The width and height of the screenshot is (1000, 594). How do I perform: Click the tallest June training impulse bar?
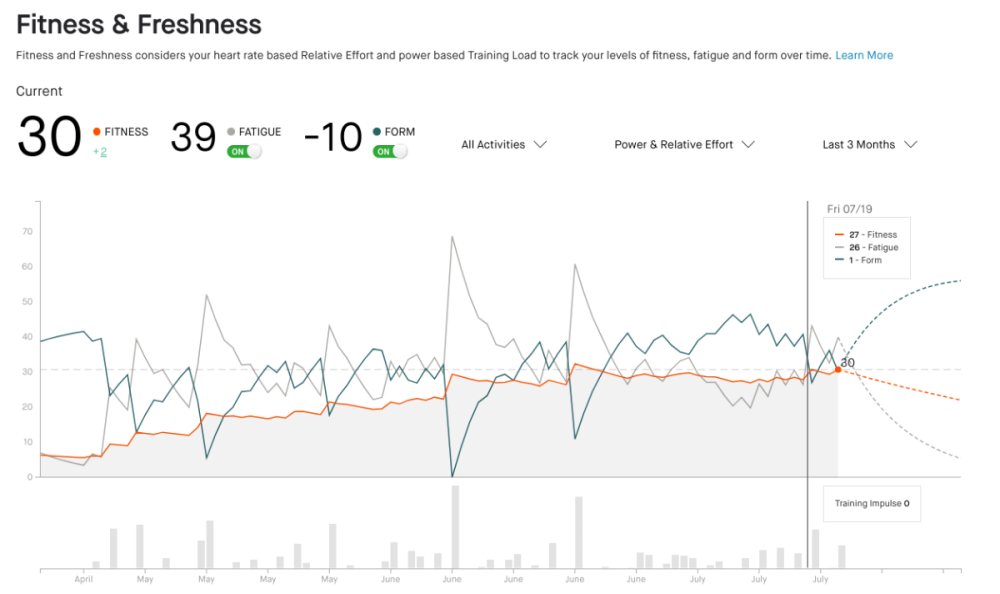point(455,527)
